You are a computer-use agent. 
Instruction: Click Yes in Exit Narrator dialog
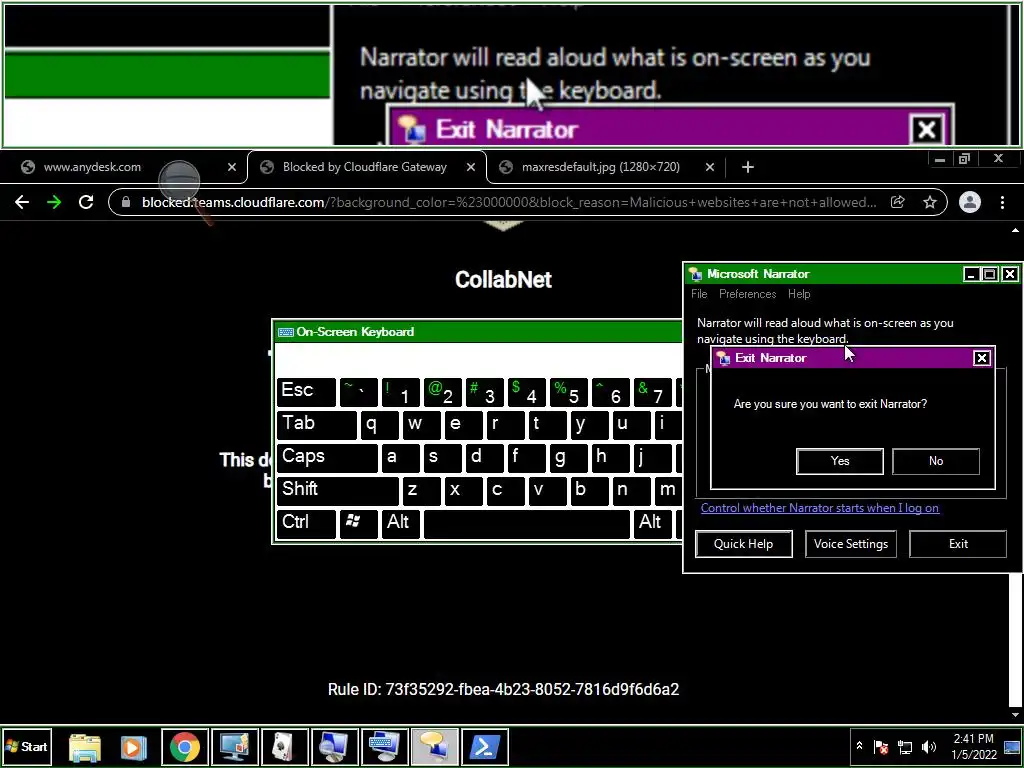pos(839,461)
